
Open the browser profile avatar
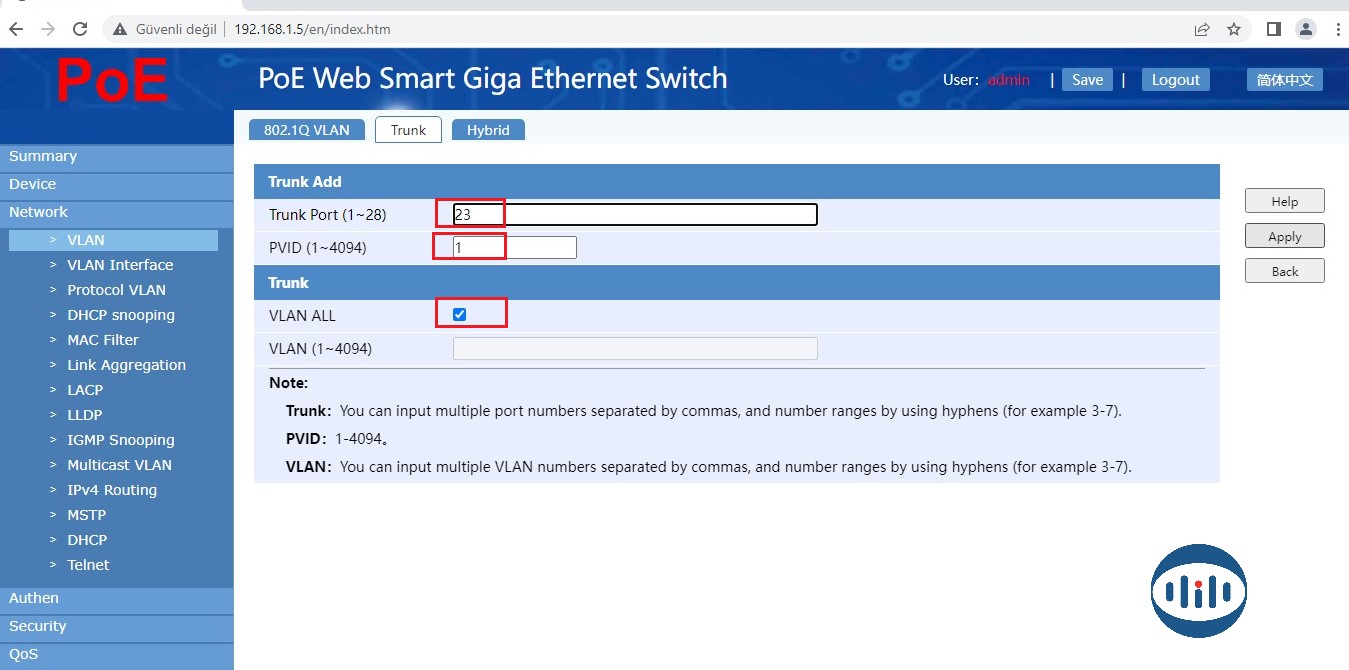pos(1305,29)
